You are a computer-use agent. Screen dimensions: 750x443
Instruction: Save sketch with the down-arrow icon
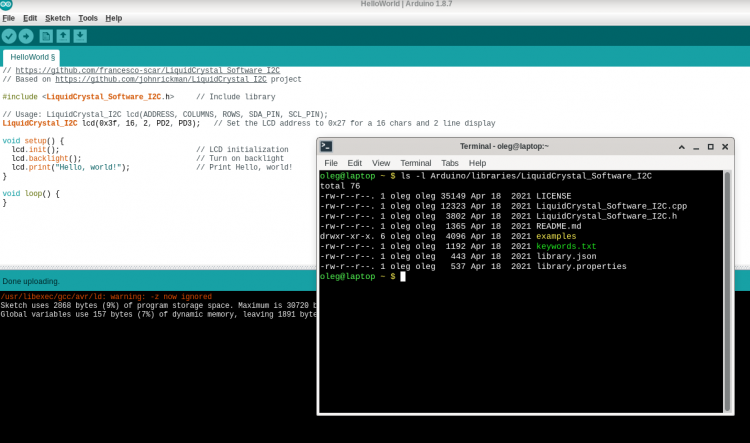click(x=80, y=36)
